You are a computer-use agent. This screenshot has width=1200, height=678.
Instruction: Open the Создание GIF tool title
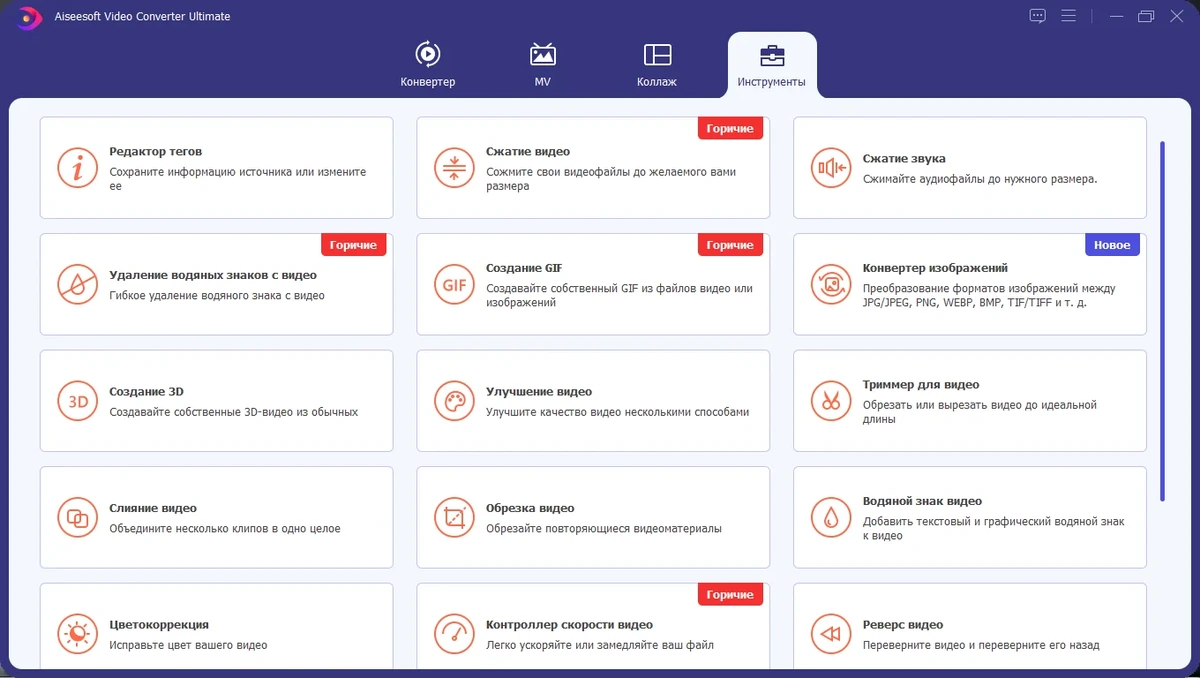524,268
